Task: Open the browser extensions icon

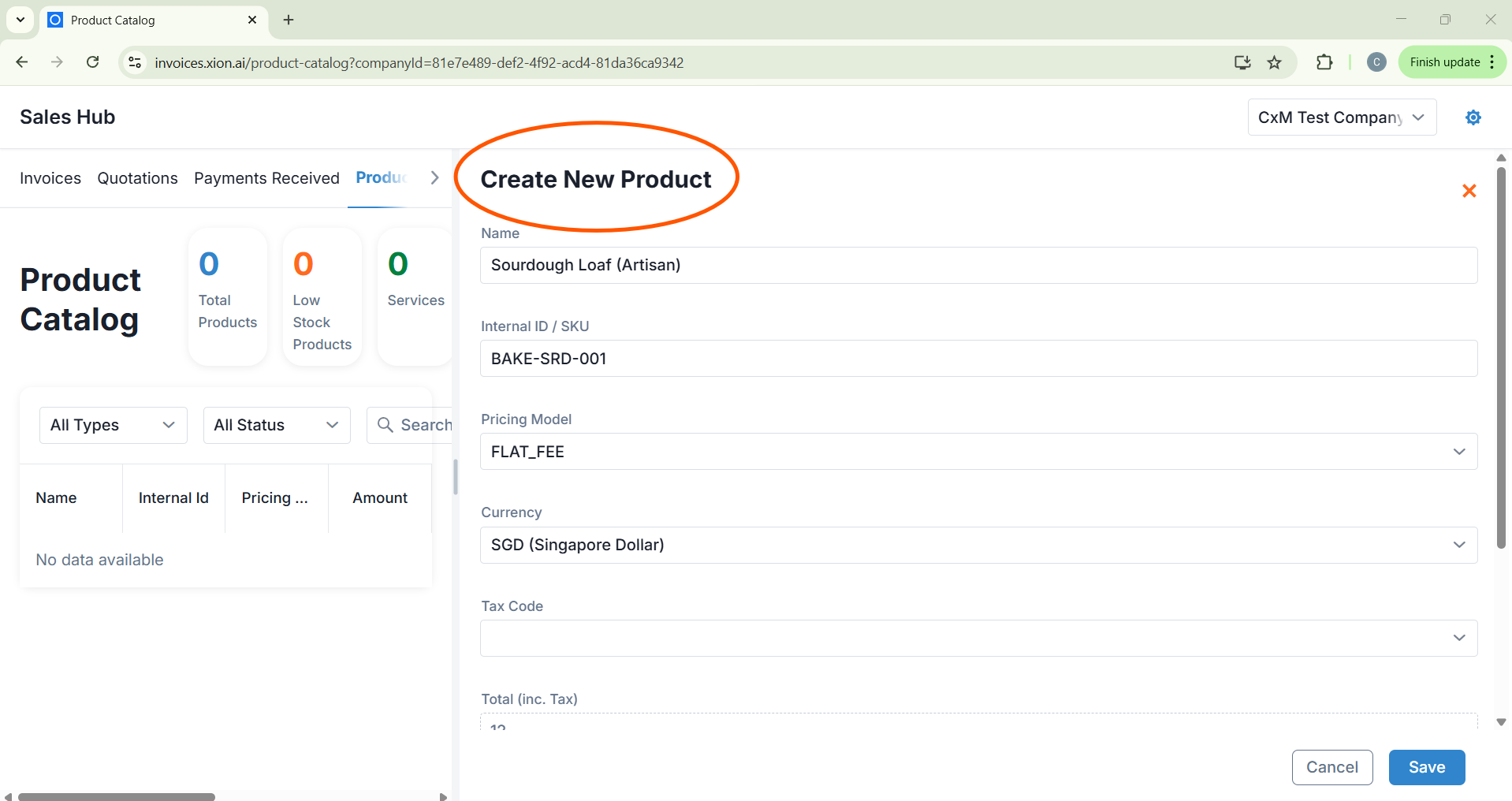Action: (x=1324, y=62)
